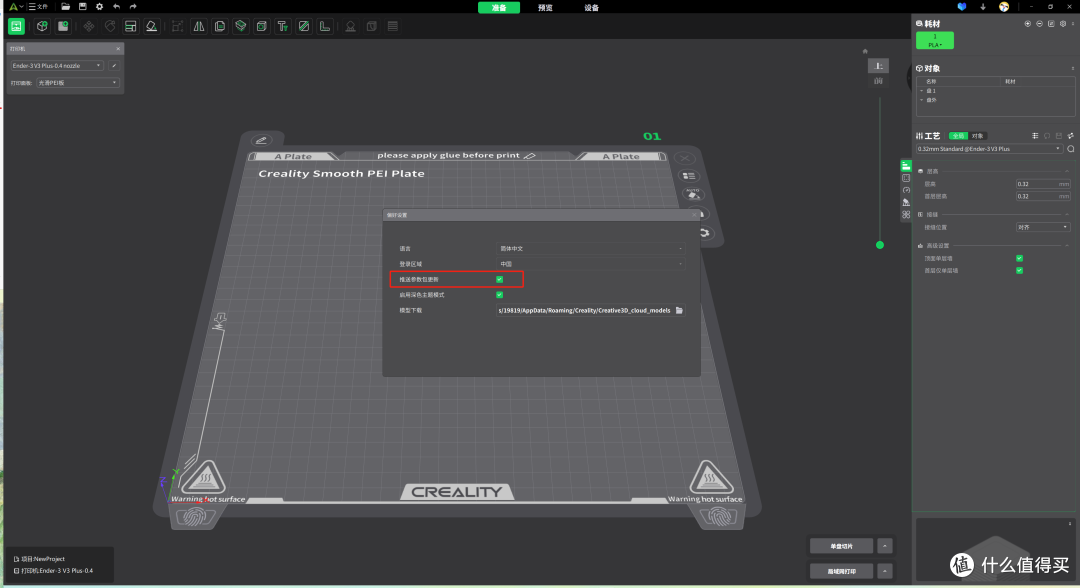Image resolution: width=1080 pixels, height=588 pixels.
Task: Click the green image toolbar button at far left
Action: pyautogui.click(x=16, y=26)
